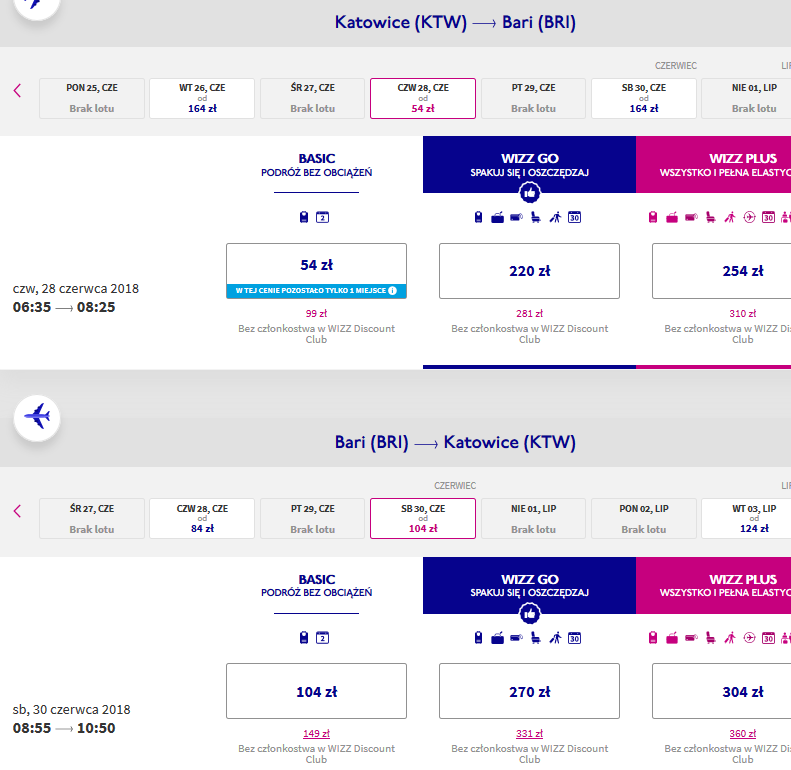Viewport: 791px width, 770px height.
Task: Choose outbound WIZZ GO fare 220 zł
Action: (529, 271)
